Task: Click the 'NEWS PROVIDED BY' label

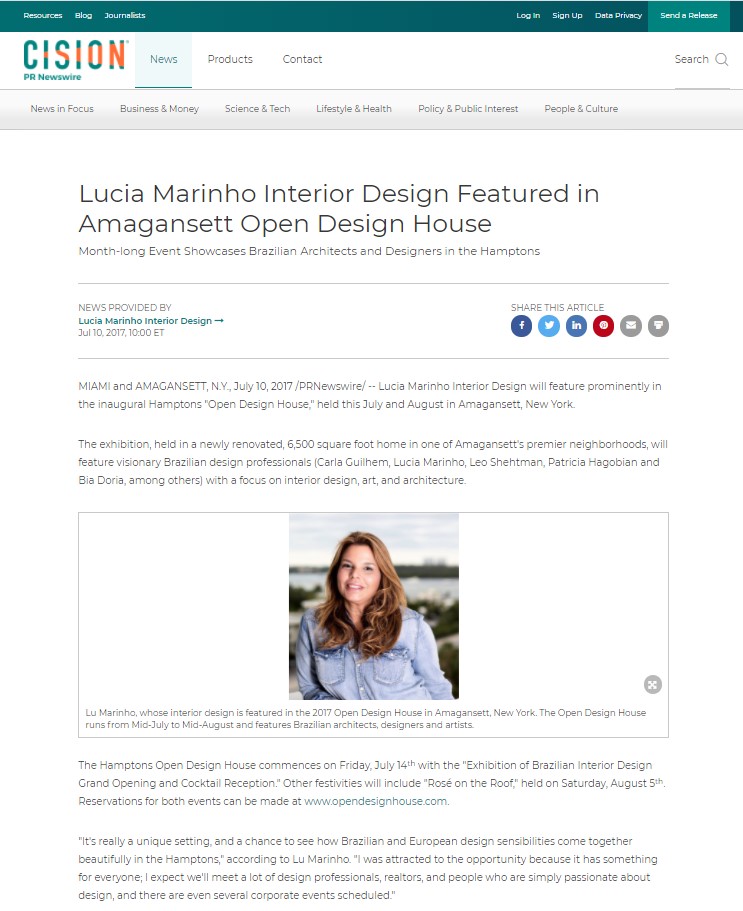Action: 125,307
